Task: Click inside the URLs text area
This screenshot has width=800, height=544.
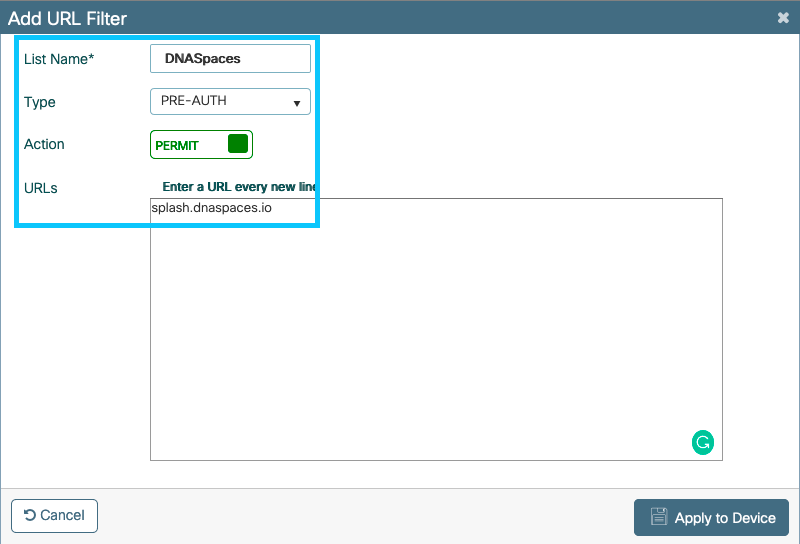Action: click(436, 329)
